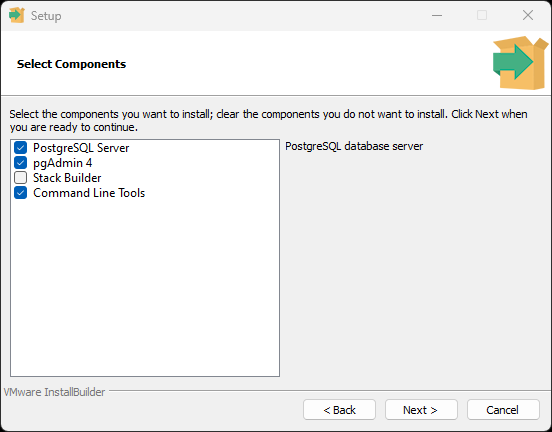Screen dimensions: 552x432
Task: Continue with the Next button
Action: coord(421,410)
